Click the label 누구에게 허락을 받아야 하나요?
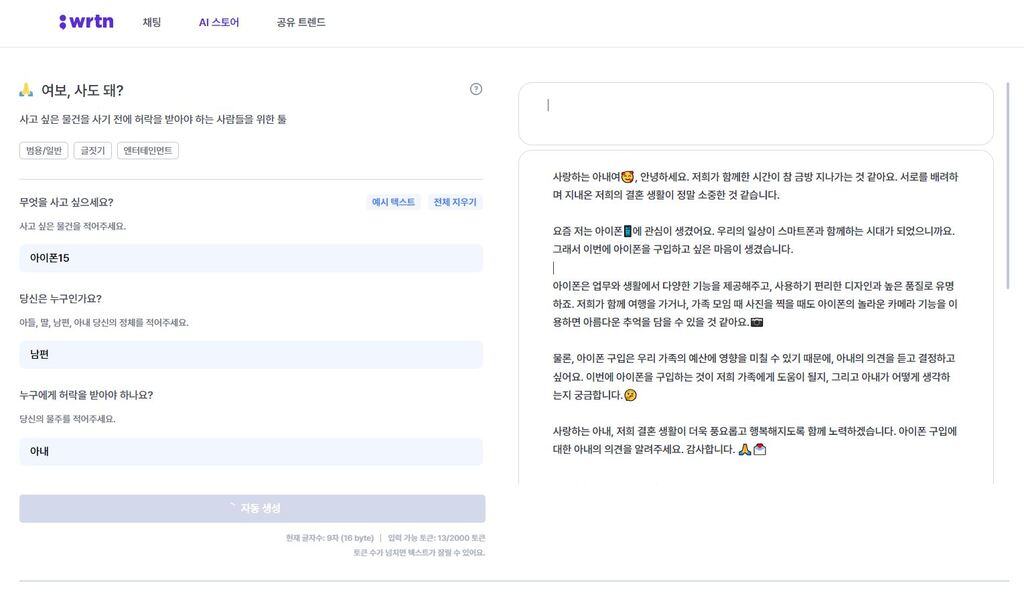The width and height of the screenshot is (1024, 595). [86, 395]
